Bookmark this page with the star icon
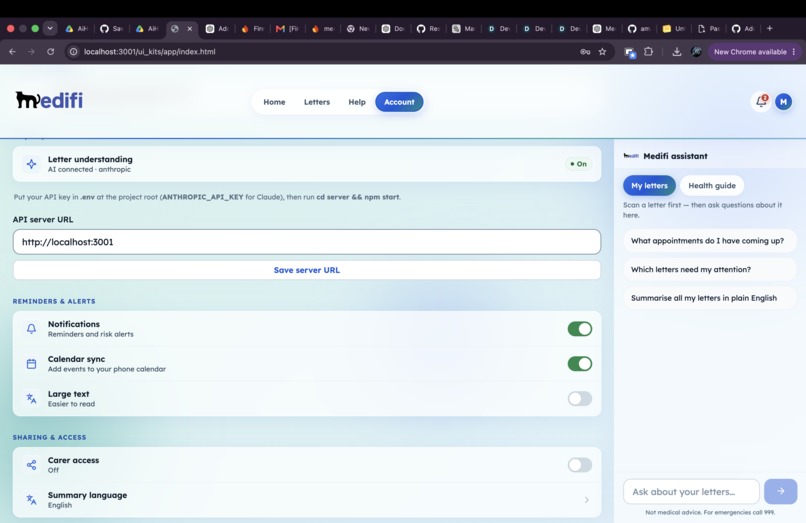 pos(602,51)
